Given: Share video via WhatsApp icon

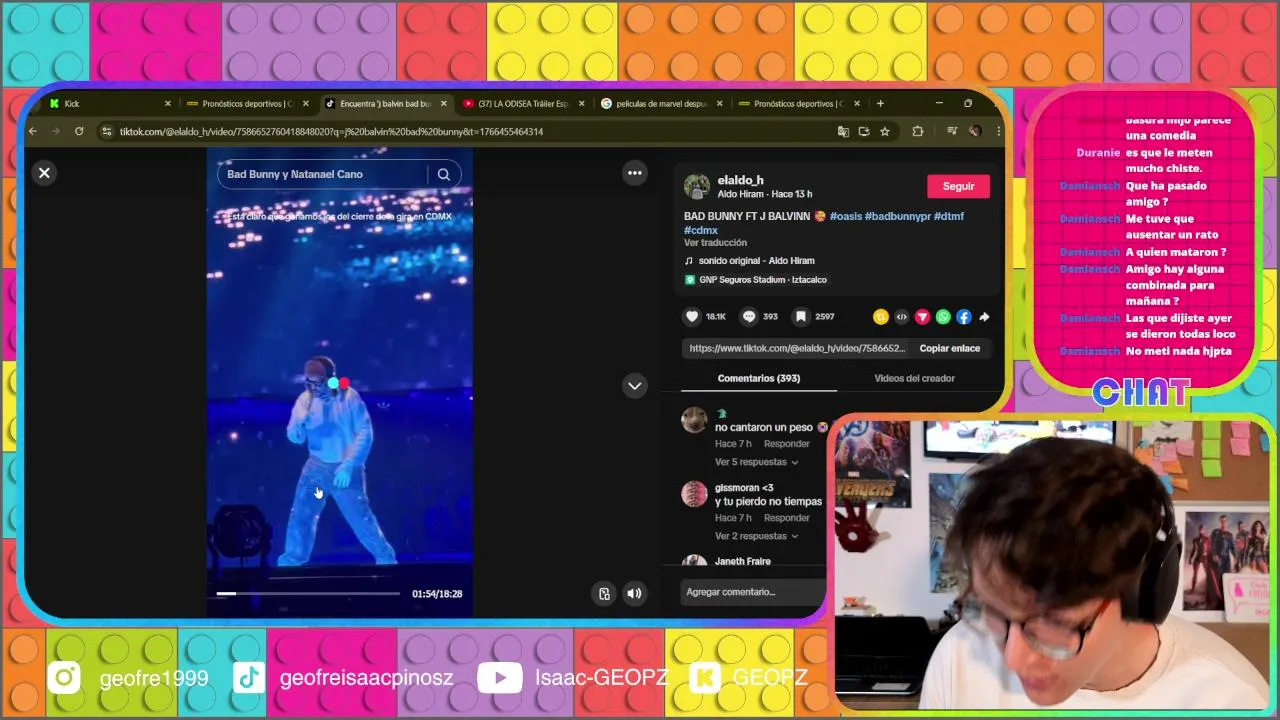Looking at the screenshot, I should click(x=943, y=317).
